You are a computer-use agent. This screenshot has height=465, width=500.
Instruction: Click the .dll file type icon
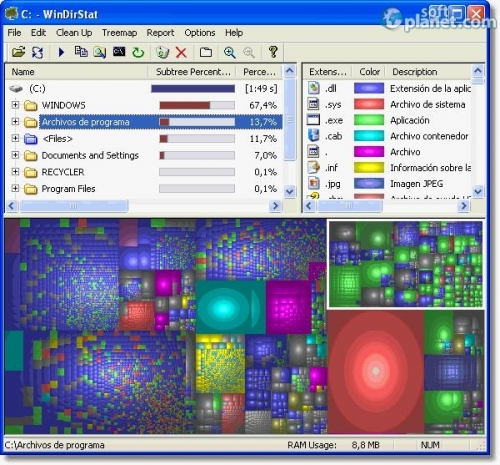314,88
